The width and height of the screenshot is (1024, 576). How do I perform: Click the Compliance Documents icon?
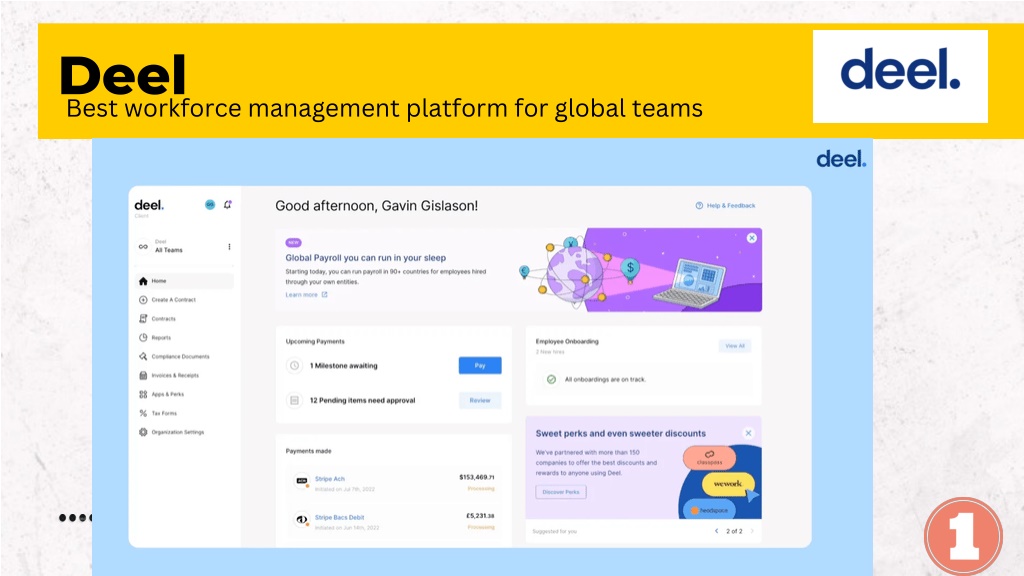pos(143,357)
